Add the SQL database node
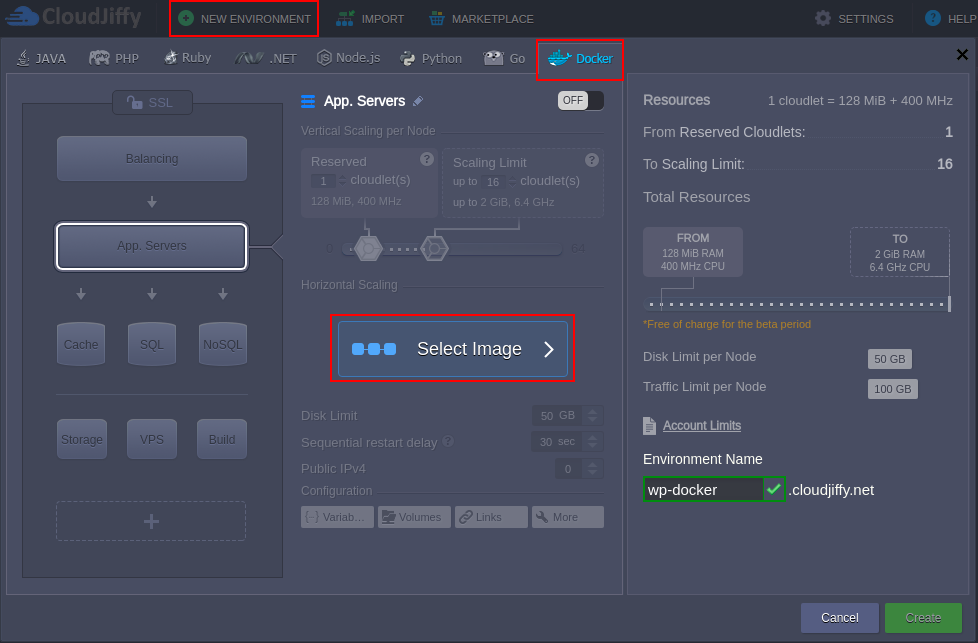The width and height of the screenshot is (978, 643). pyautogui.click(x=152, y=344)
